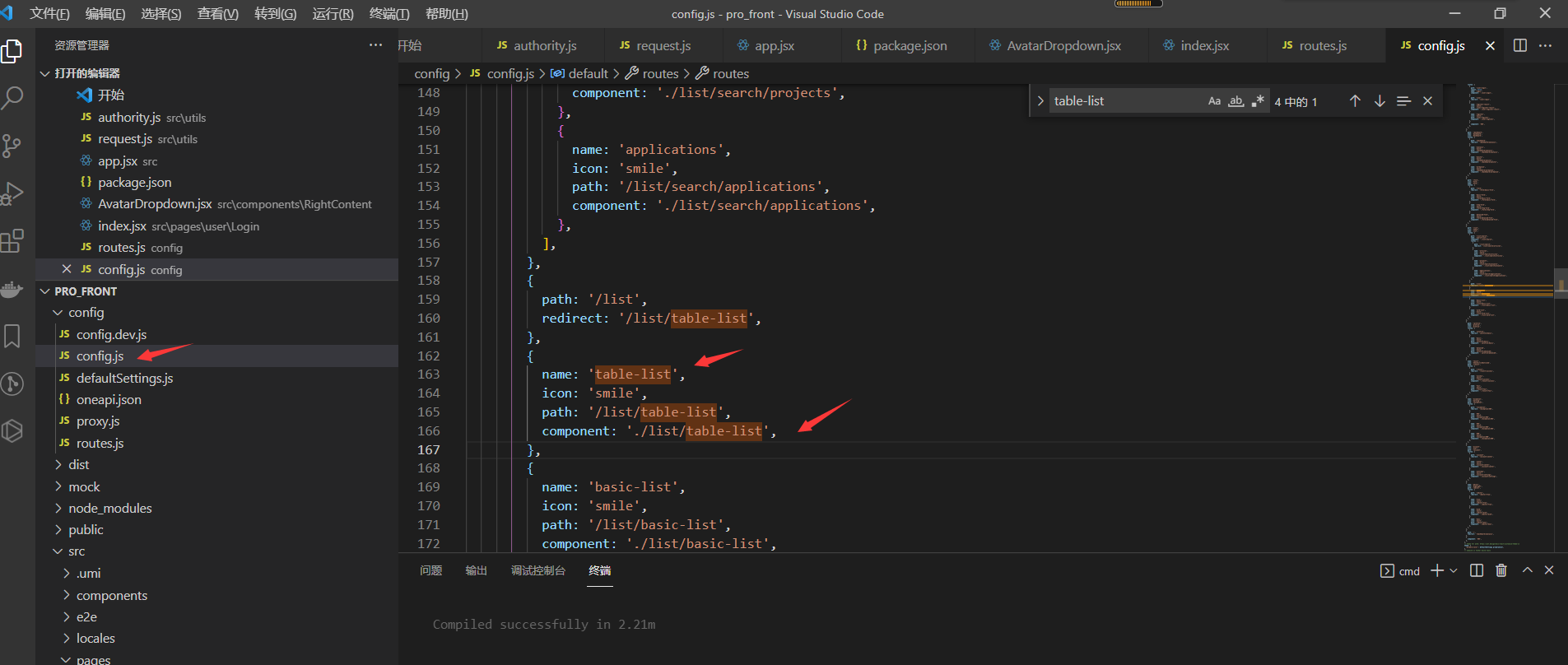The width and height of the screenshot is (1568, 665).
Task: Maximize the terminal panel size
Action: [x=1528, y=570]
